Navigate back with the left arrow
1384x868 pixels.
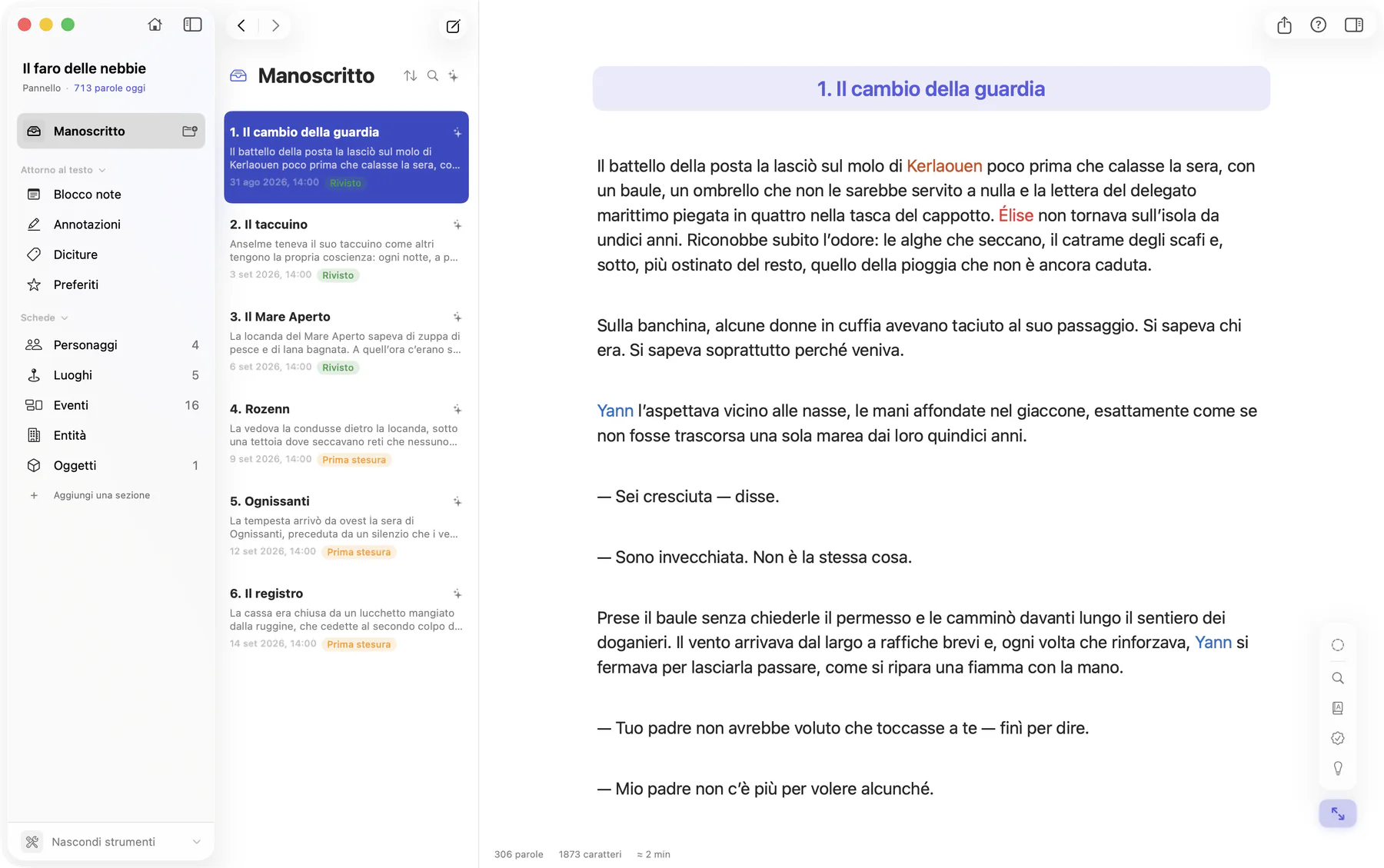click(x=241, y=25)
